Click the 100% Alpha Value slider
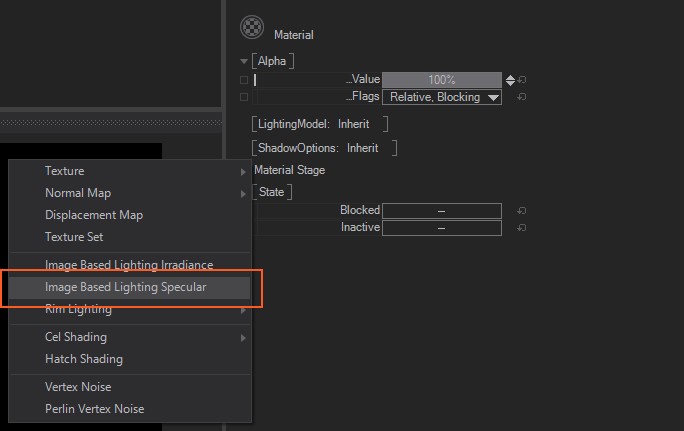This screenshot has width=684, height=431. [x=441, y=80]
